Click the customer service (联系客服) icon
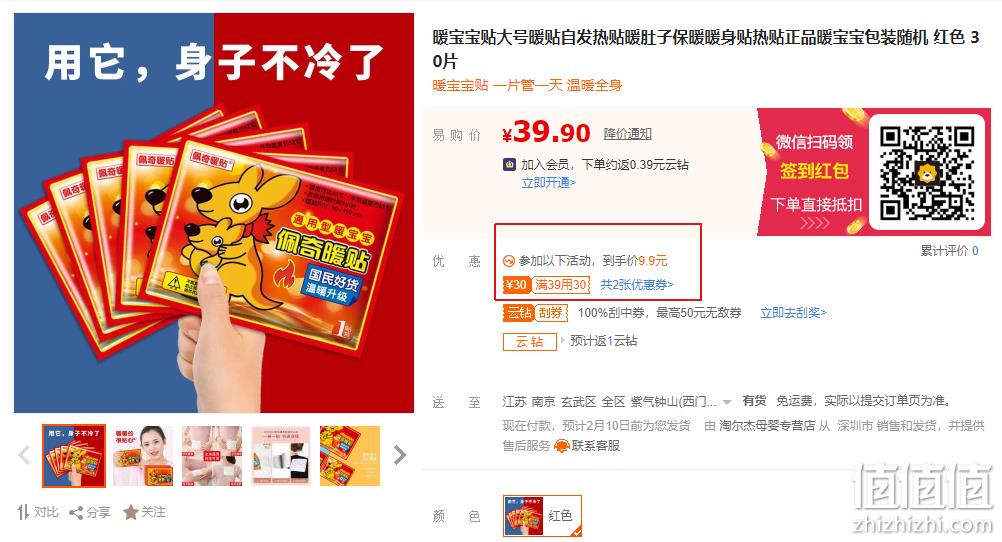The width and height of the screenshot is (1002, 542). [562, 446]
